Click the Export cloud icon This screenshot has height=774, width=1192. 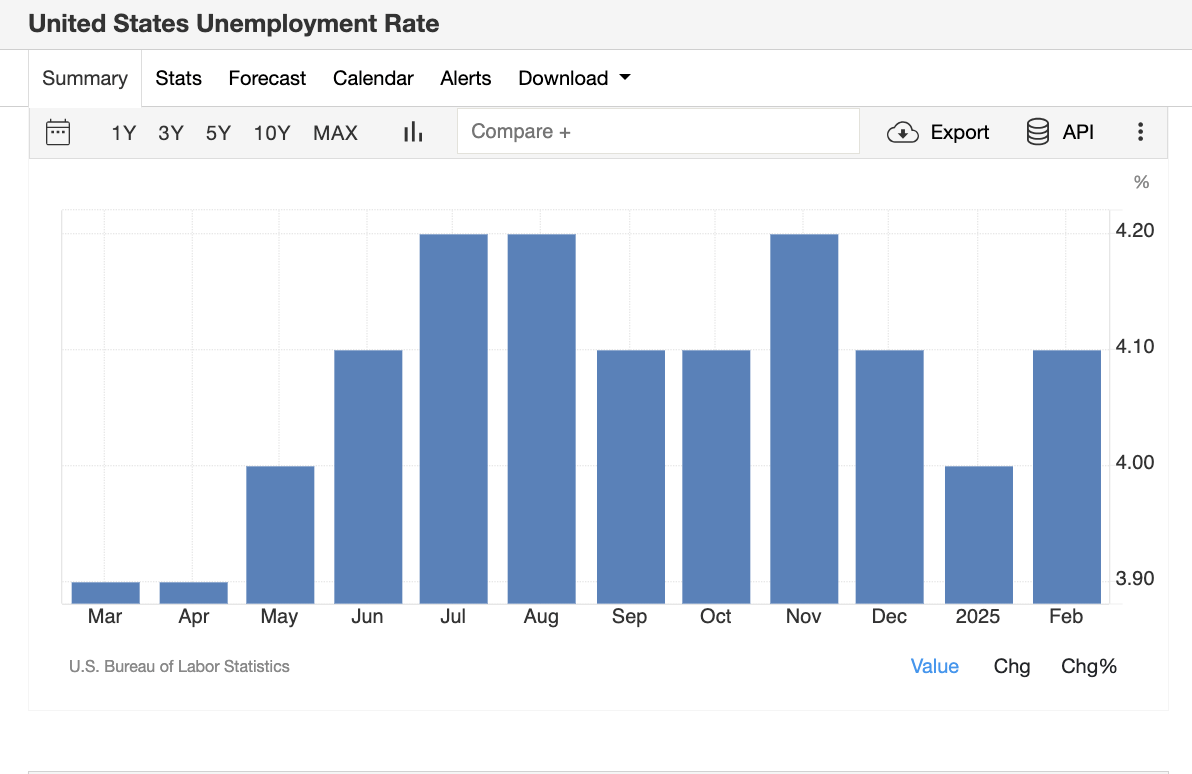[901, 131]
